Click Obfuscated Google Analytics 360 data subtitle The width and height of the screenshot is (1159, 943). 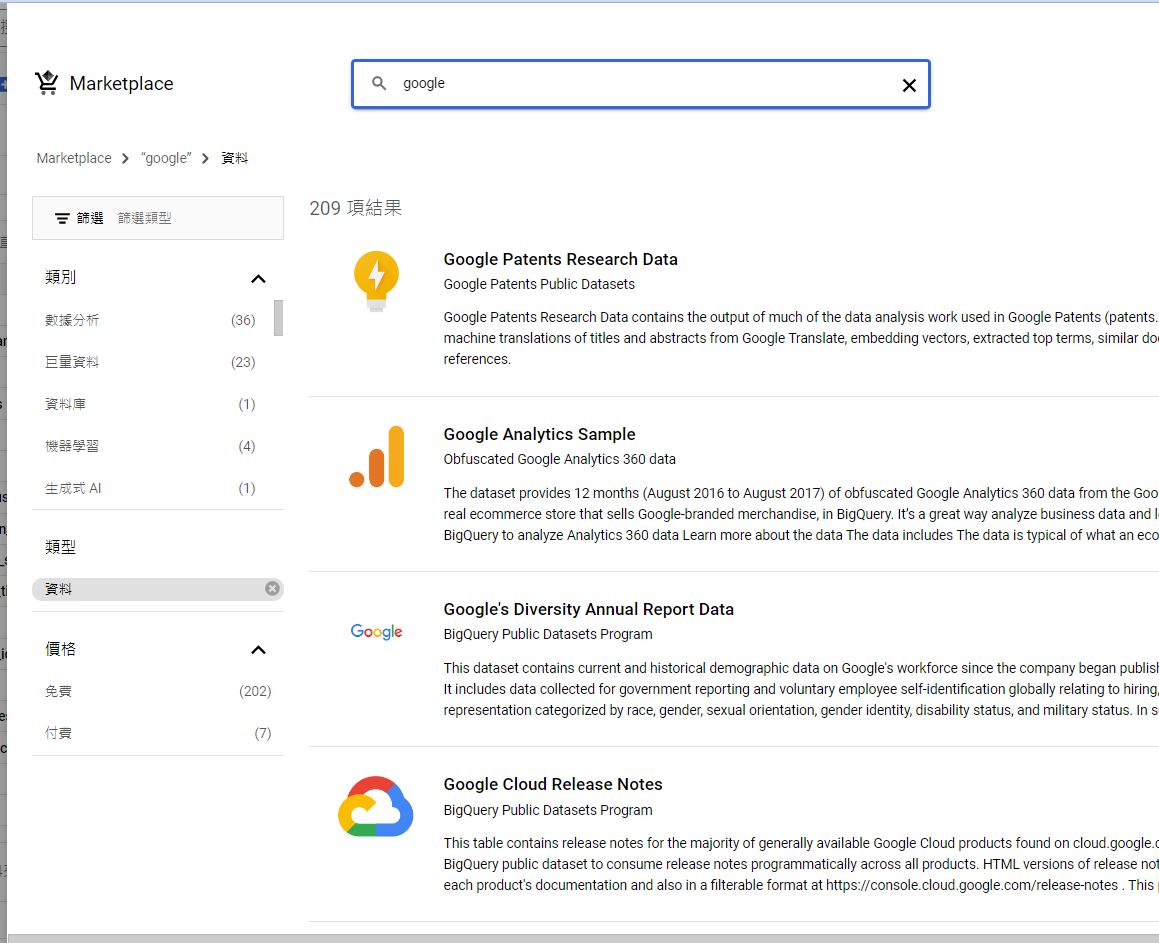(560, 459)
